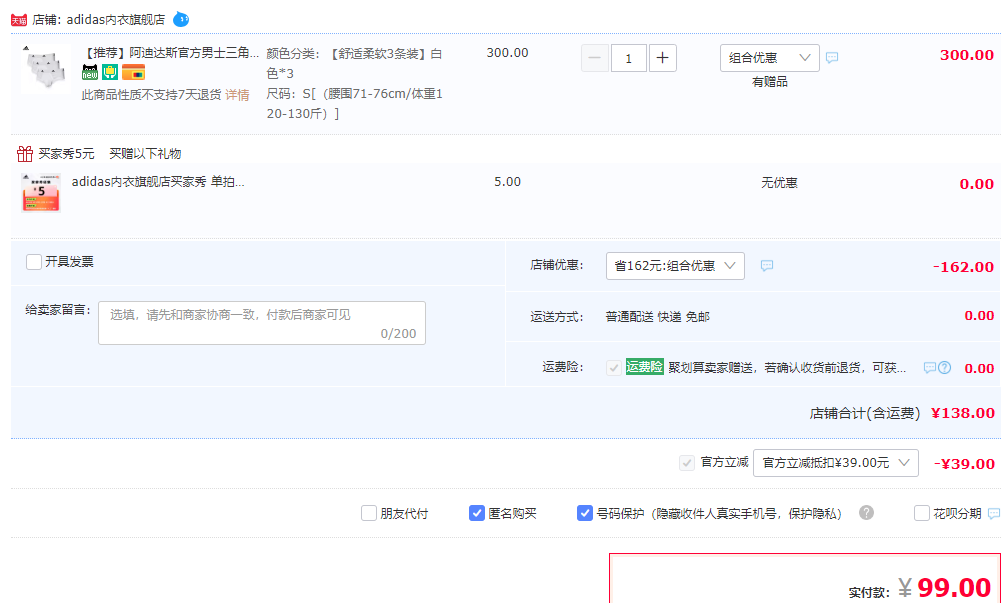Click the comment bubble icon beside 店铺优惠 dropdown
This screenshot has height=603, width=1004.
click(766, 266)
